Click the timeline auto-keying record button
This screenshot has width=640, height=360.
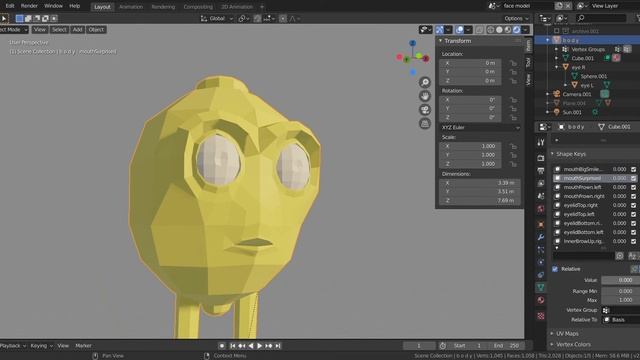point(222,346)
